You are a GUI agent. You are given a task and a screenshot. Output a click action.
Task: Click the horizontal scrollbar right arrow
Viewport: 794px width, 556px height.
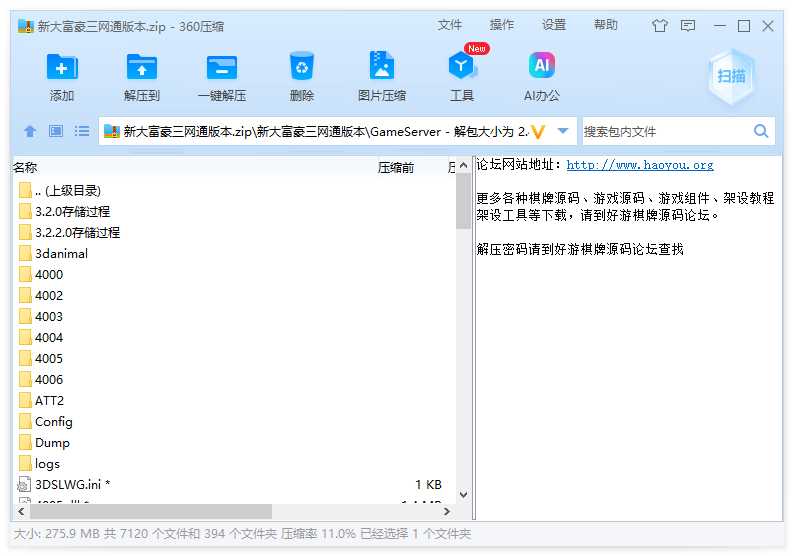447,511
